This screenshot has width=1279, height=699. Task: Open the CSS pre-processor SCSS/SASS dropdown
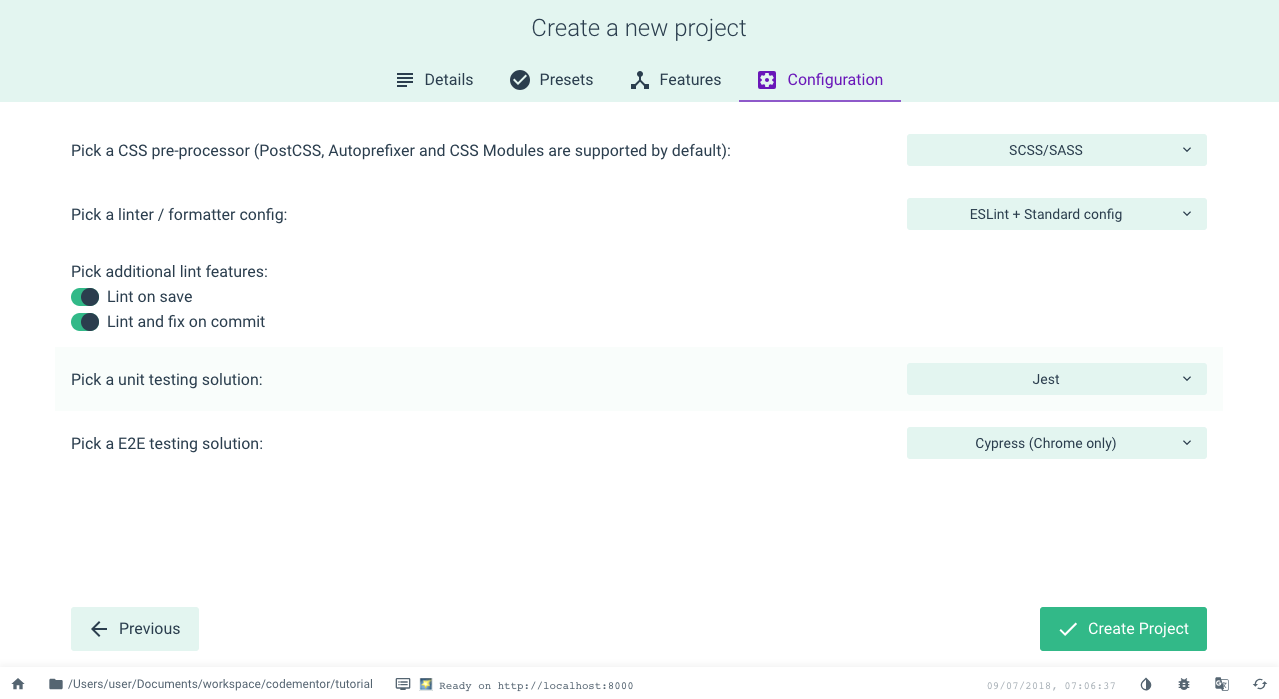1056,150
